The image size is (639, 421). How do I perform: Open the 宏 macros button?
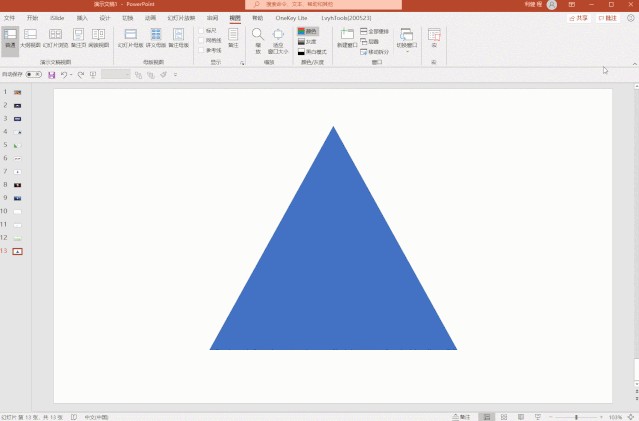[434, 38]
